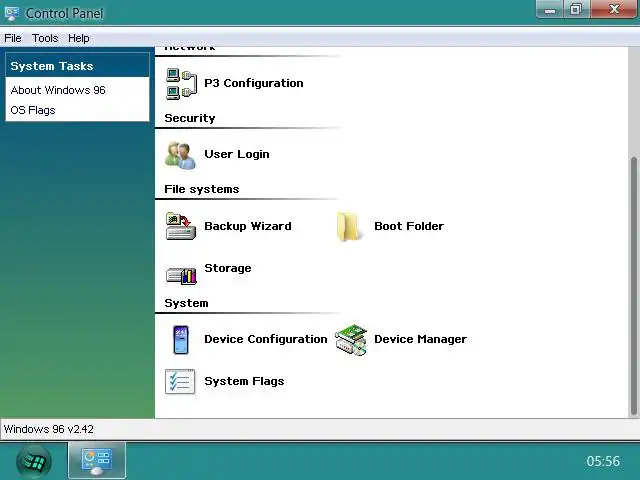Click the Storage drive icon
This screenshot has height=480, width=640.
[x=181, y=276]
